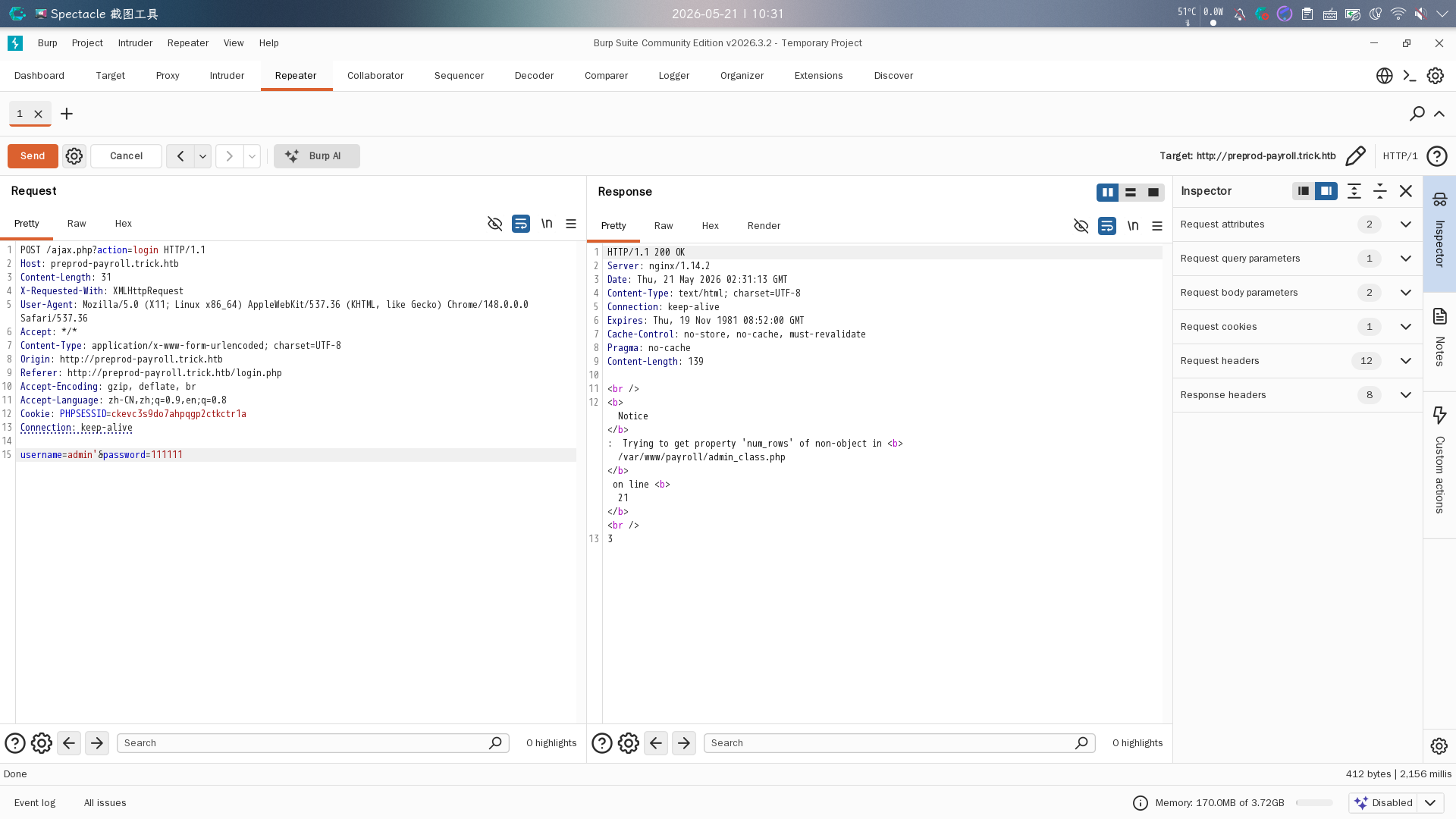
Task: Cancel the current request
Action: (x=126, y=156)
